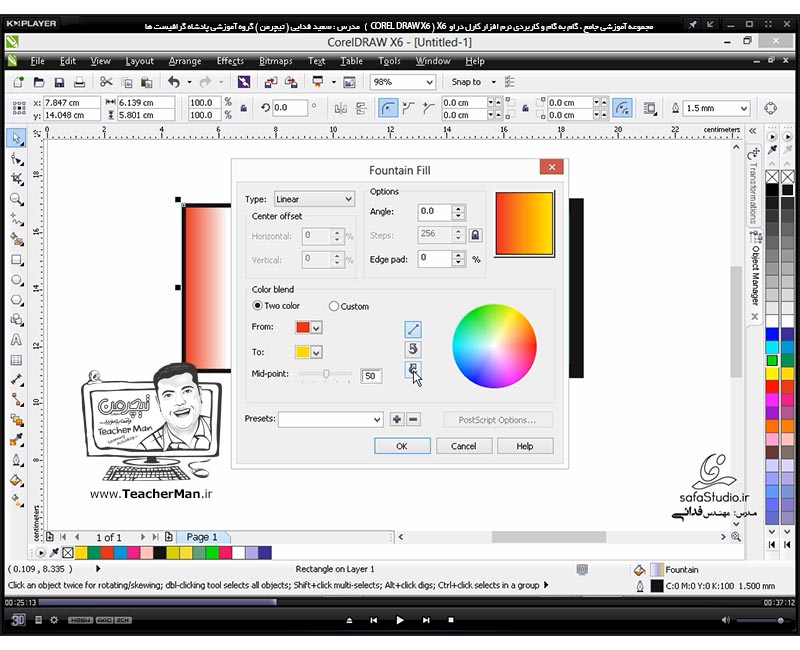Image resolution: width=800 pixels, height=650 pixels.
Task: Click Cancel in Fountain Fill dialog
Action: [463, 446]
